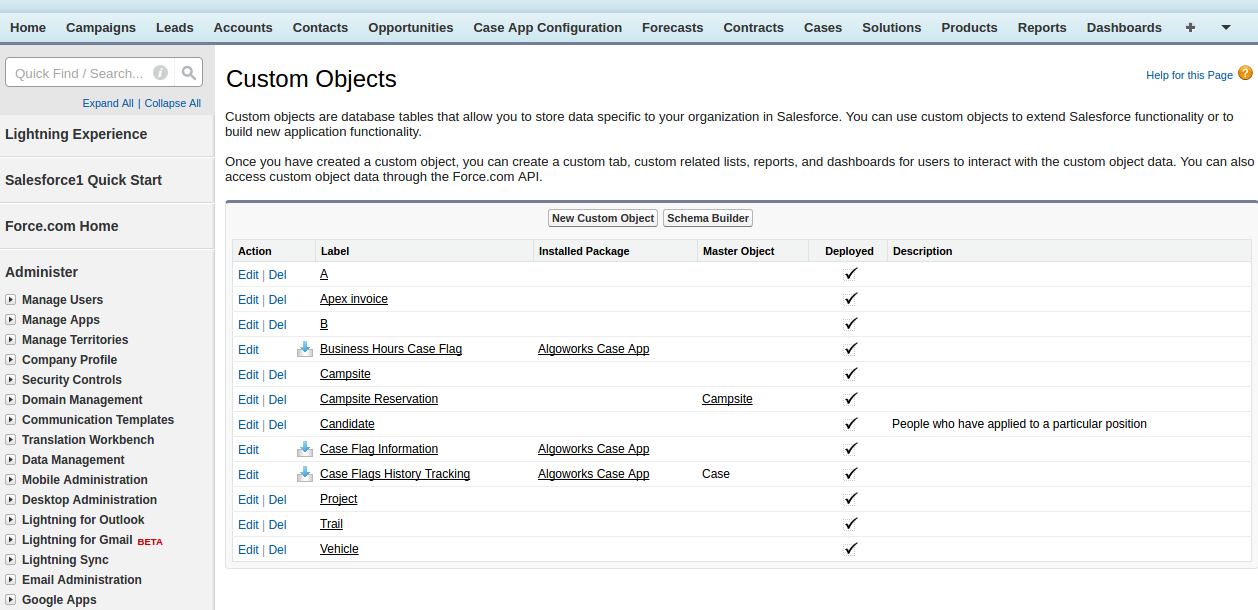Switch to the Dashboards tab
1258x610 pixels.
click(1124, 28)
